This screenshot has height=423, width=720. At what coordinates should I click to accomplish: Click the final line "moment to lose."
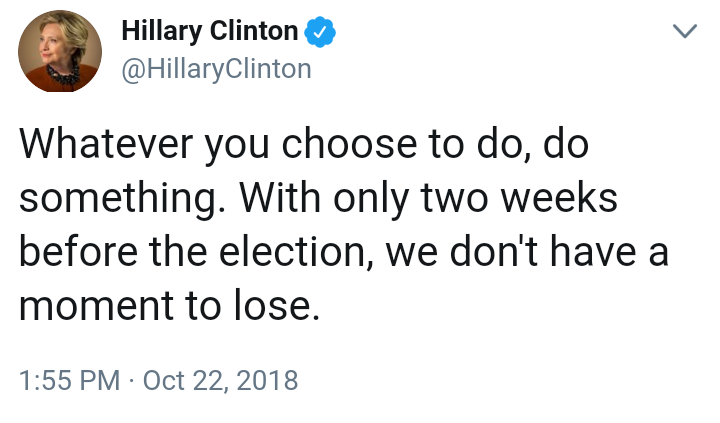169,306
